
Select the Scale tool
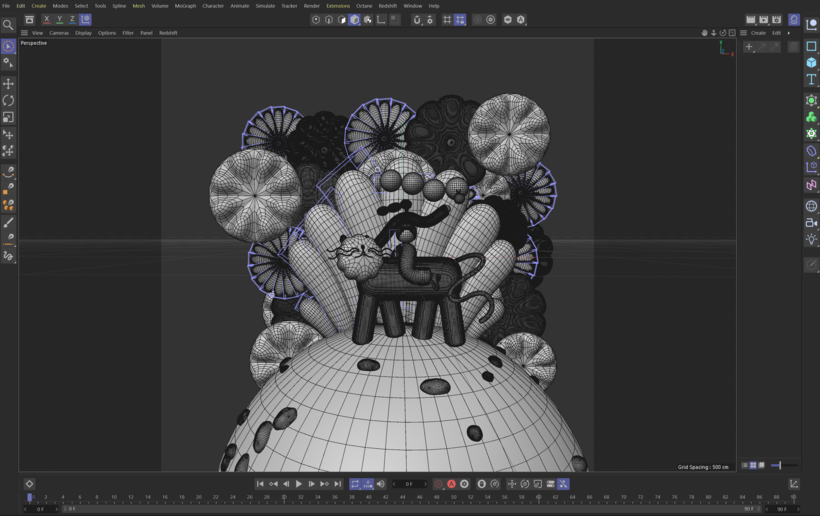click(x=8, y=117)
